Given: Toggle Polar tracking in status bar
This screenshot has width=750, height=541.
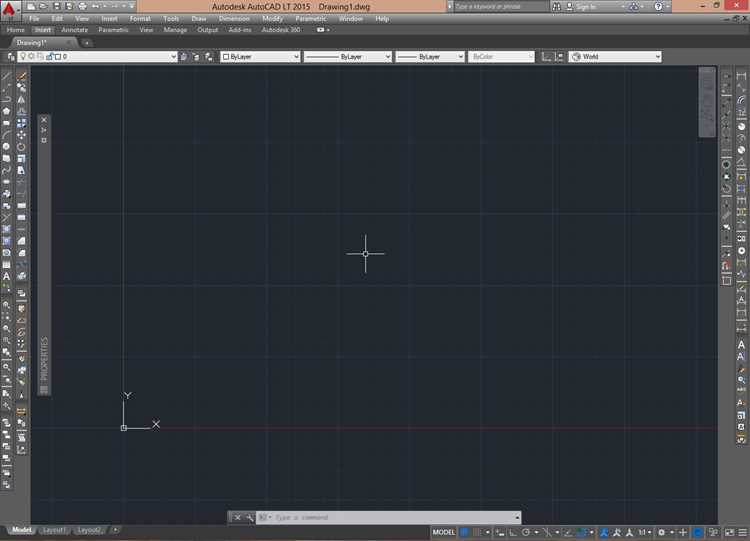Looking at the screenshot, I should [x=526, y=532].
